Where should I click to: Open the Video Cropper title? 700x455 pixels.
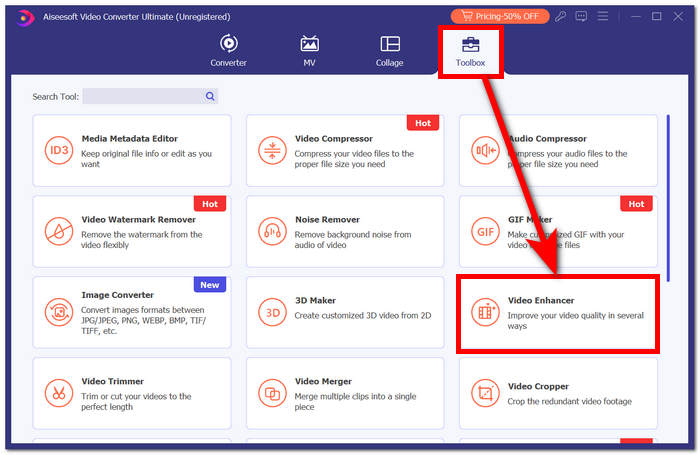[x=538, y=386]
